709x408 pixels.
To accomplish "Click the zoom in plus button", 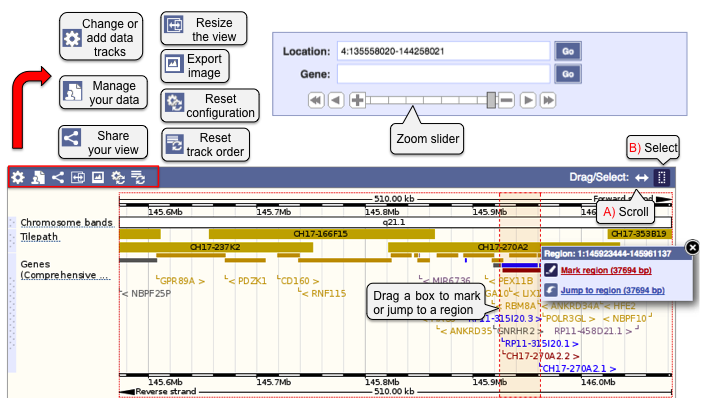I will coord(357,100).
